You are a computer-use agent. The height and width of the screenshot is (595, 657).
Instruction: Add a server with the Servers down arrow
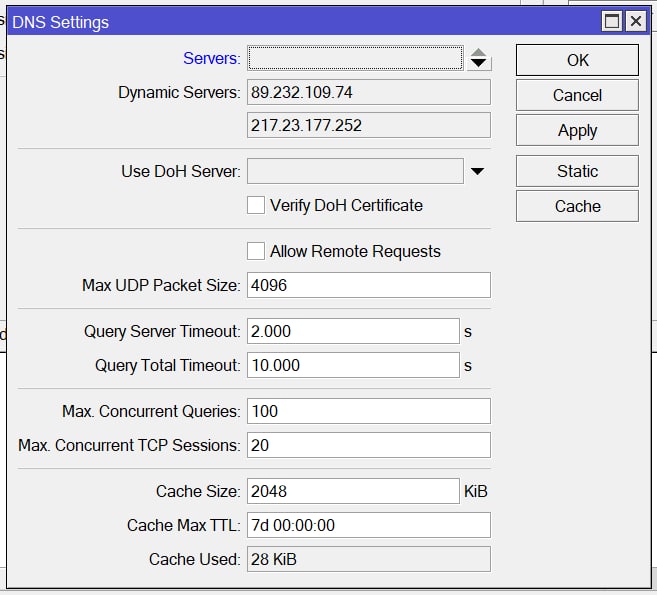click(478, 64)
